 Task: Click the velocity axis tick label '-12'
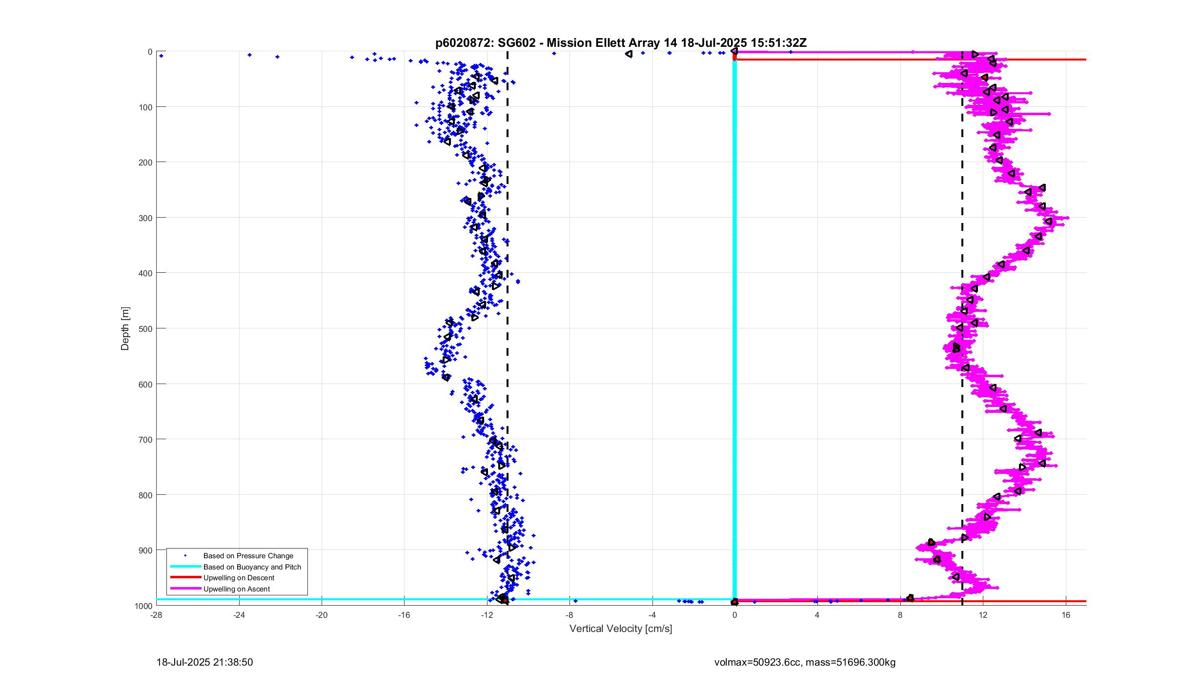tap(487, 615)
